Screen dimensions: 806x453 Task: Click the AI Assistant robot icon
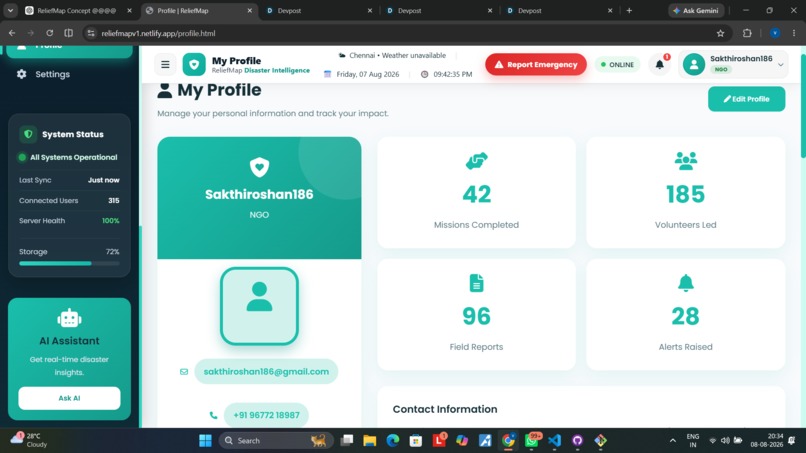(69, 318)
